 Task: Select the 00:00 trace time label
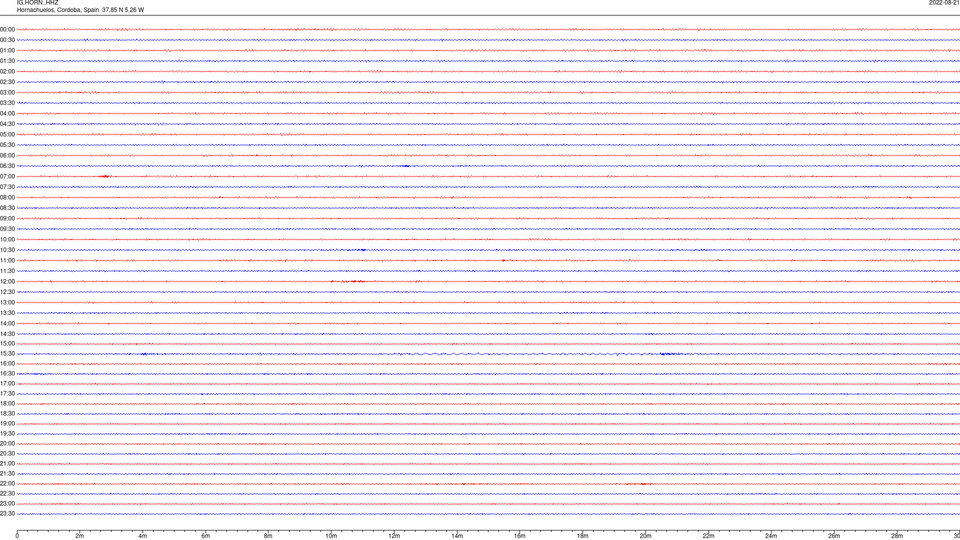7,29
